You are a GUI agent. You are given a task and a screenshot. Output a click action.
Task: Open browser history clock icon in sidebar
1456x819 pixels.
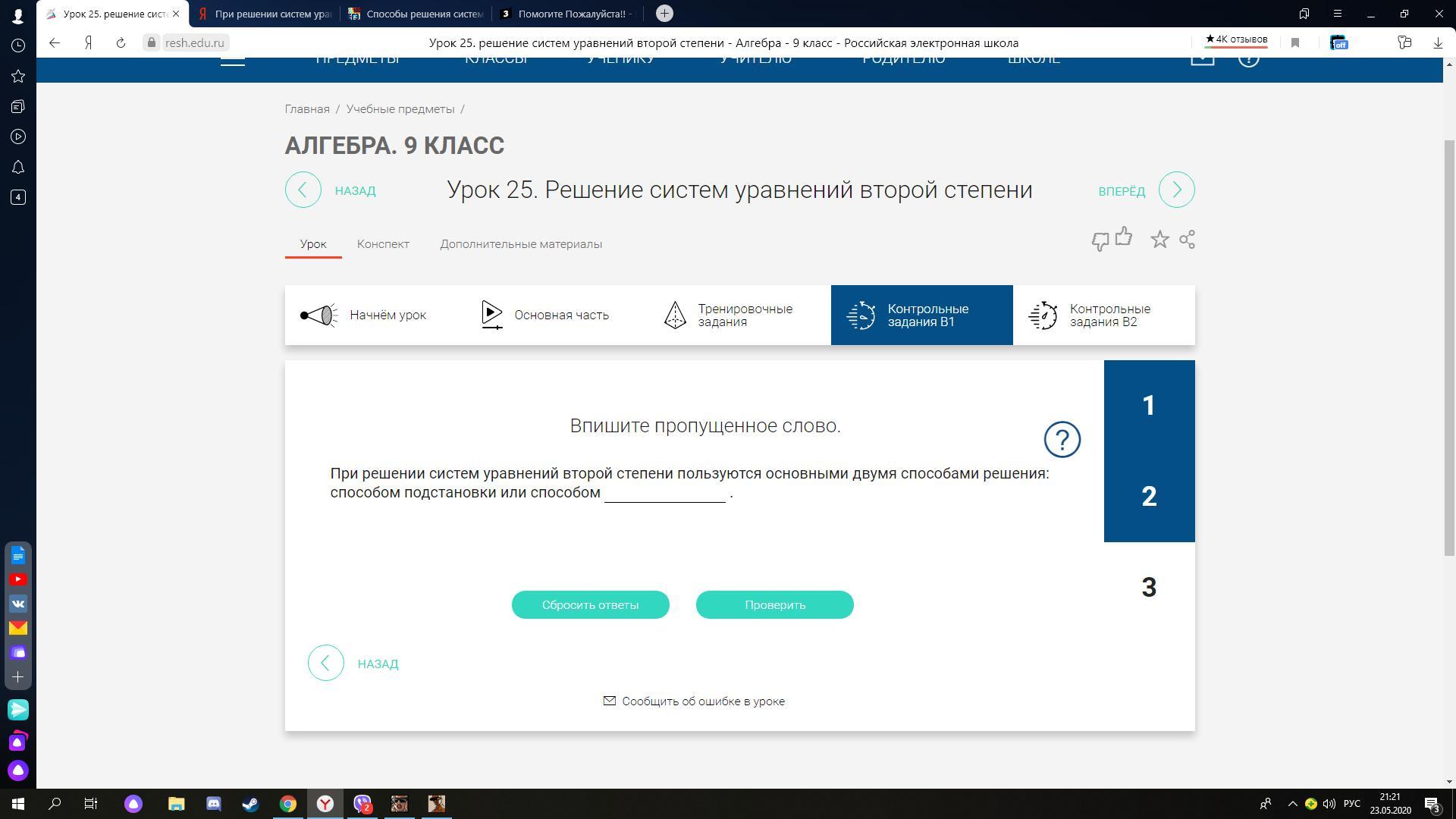(18, 45)
